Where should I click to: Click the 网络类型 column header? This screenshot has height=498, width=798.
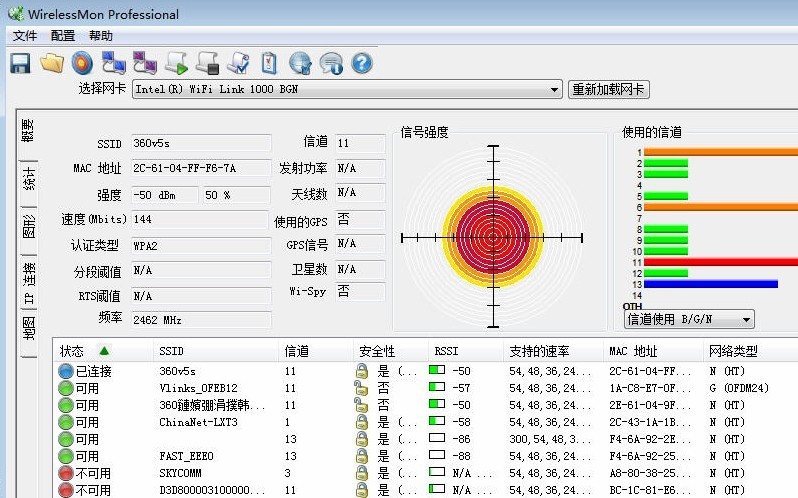(751, 351)
